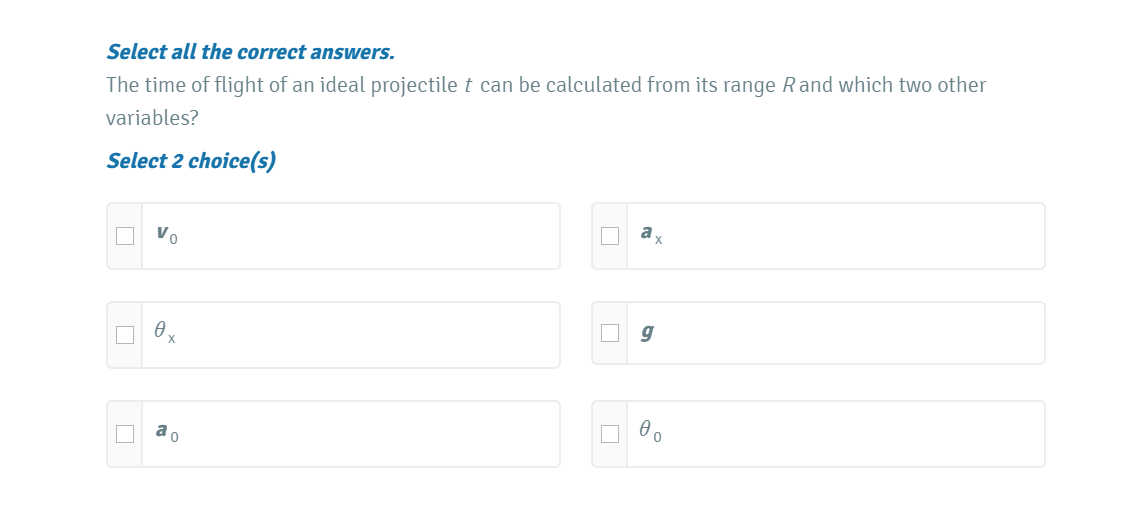This screenshot has width=1141, height=506.
Task: Mark the g answer checkbox
Action: [610, 333]
